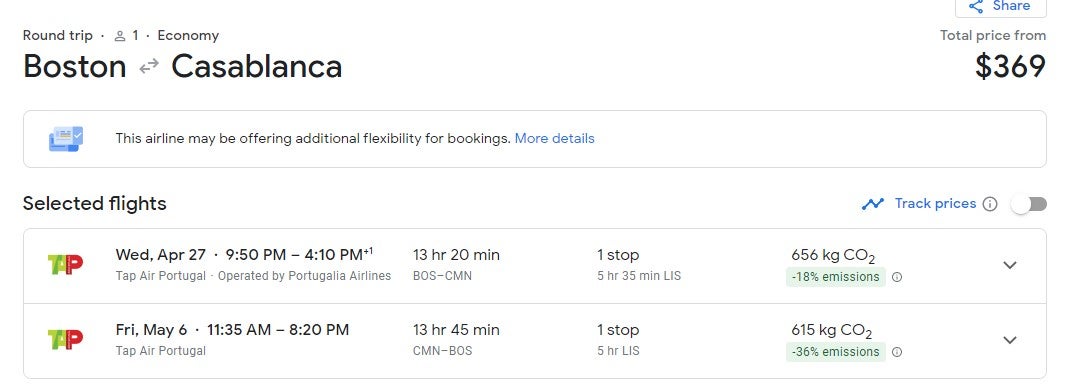Click the -36% emissions badge
The width and height of the screenshot is (1081, 391).
click(x=836, y=352)
